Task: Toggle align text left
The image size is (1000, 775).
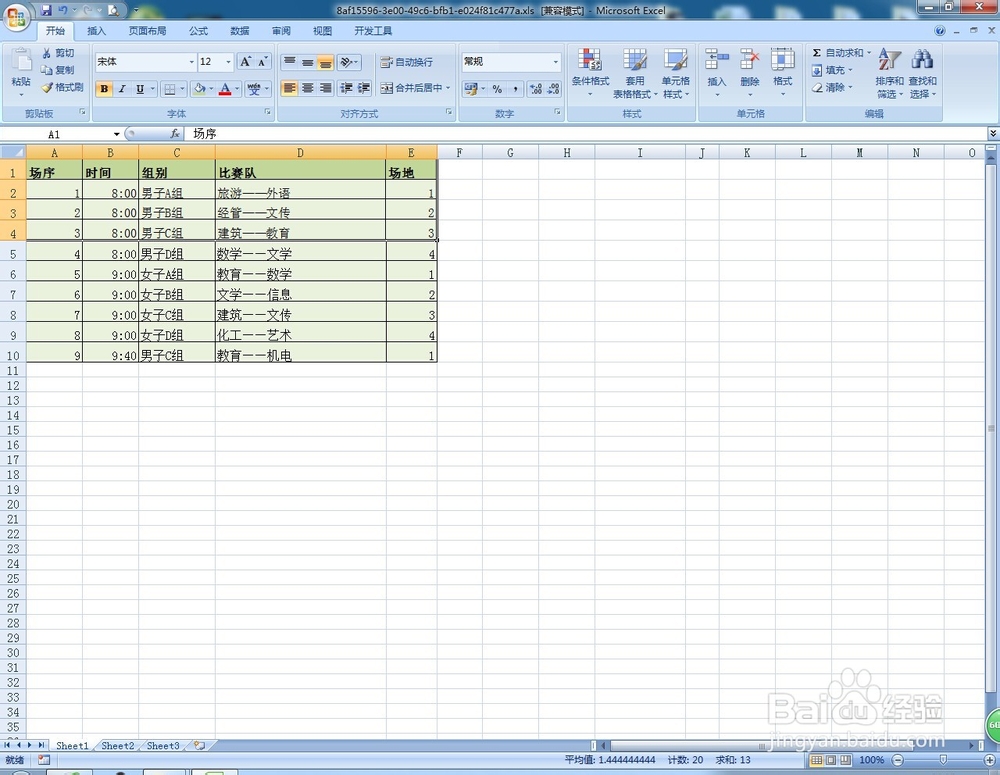Action: [x=289, y=88]
